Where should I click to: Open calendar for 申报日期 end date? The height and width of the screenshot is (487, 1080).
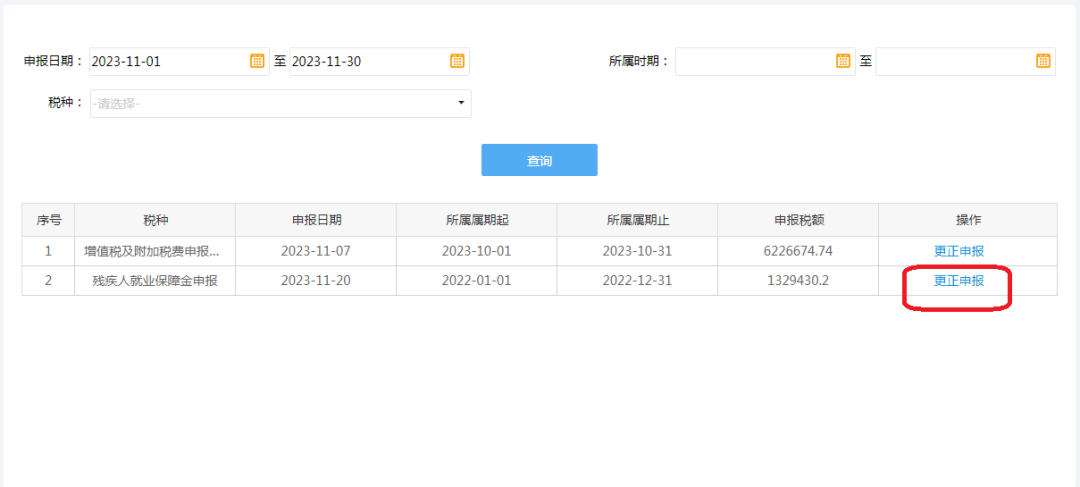point(457,61)
